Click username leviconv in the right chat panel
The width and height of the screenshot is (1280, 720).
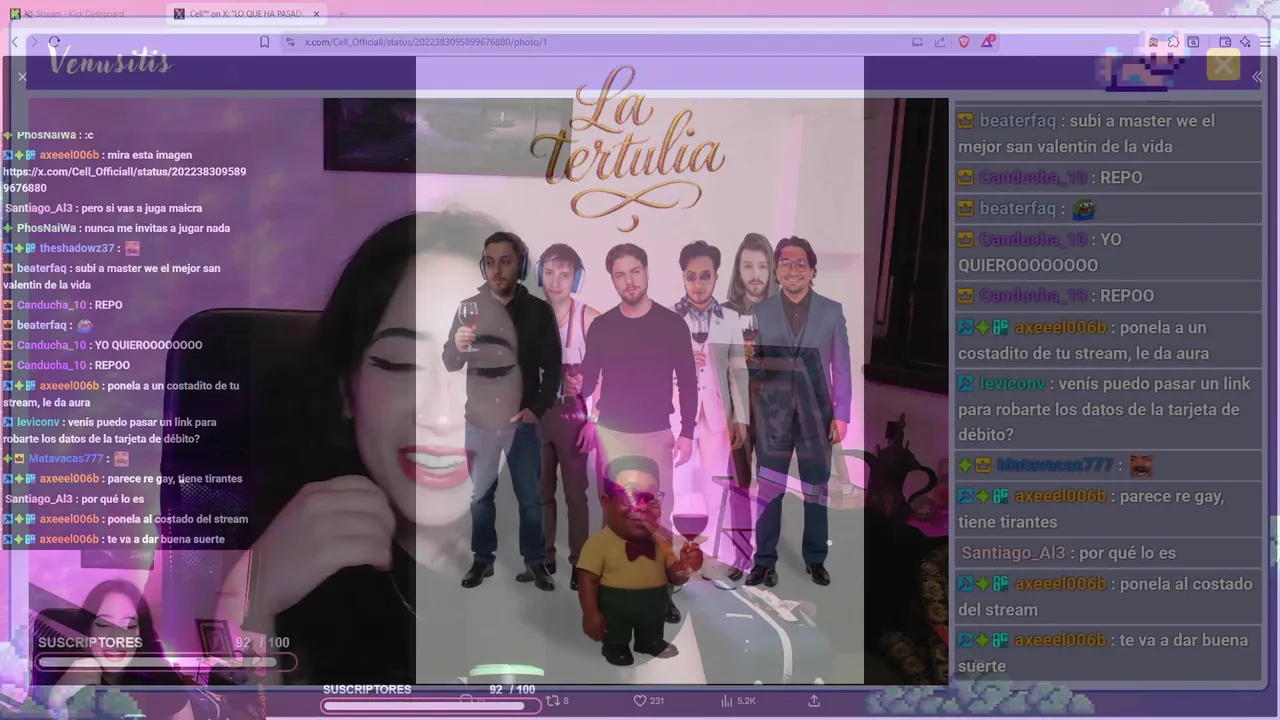[1012, 384]
